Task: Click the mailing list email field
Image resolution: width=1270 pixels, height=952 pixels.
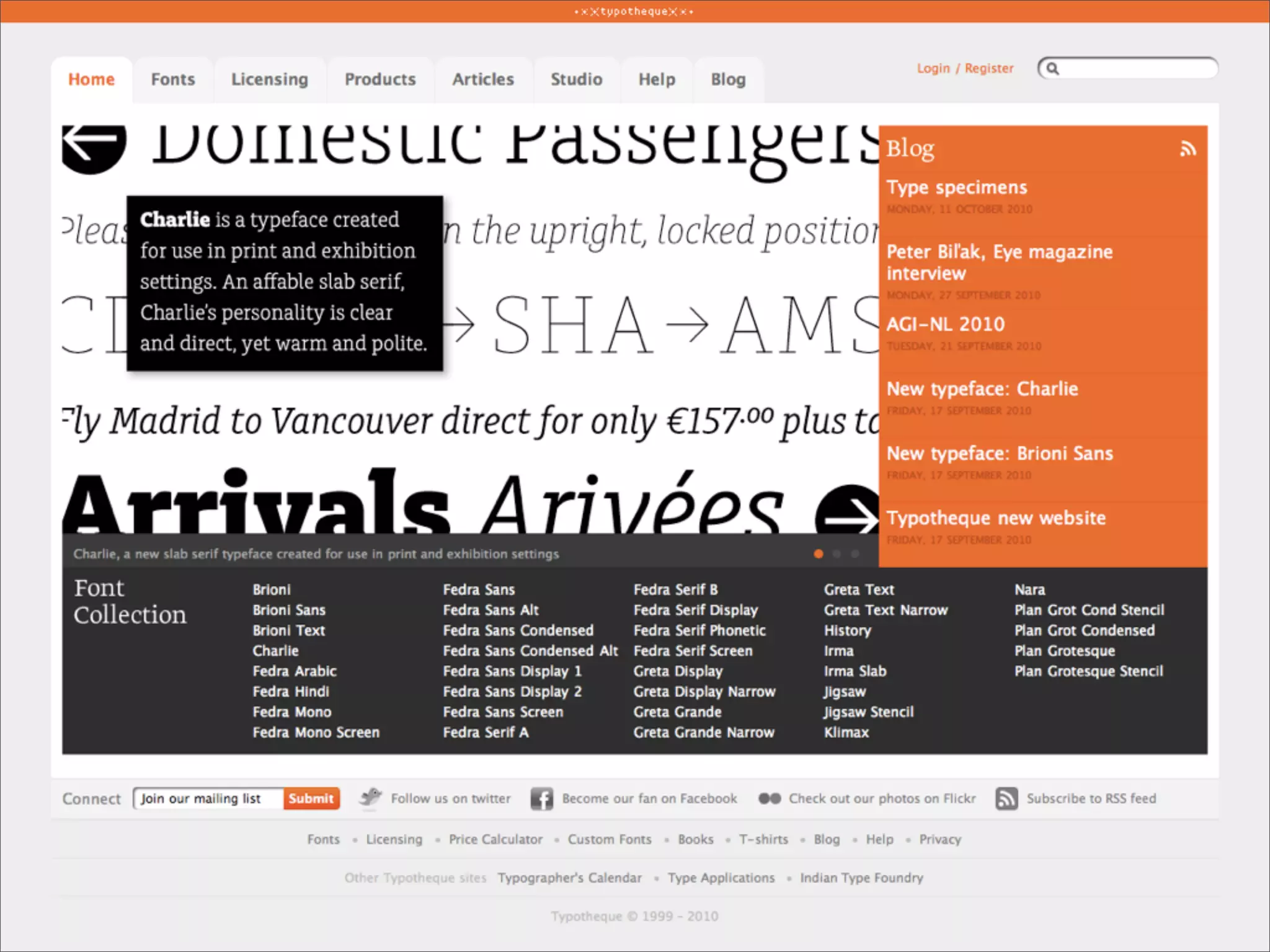Action: click(208, 798)
